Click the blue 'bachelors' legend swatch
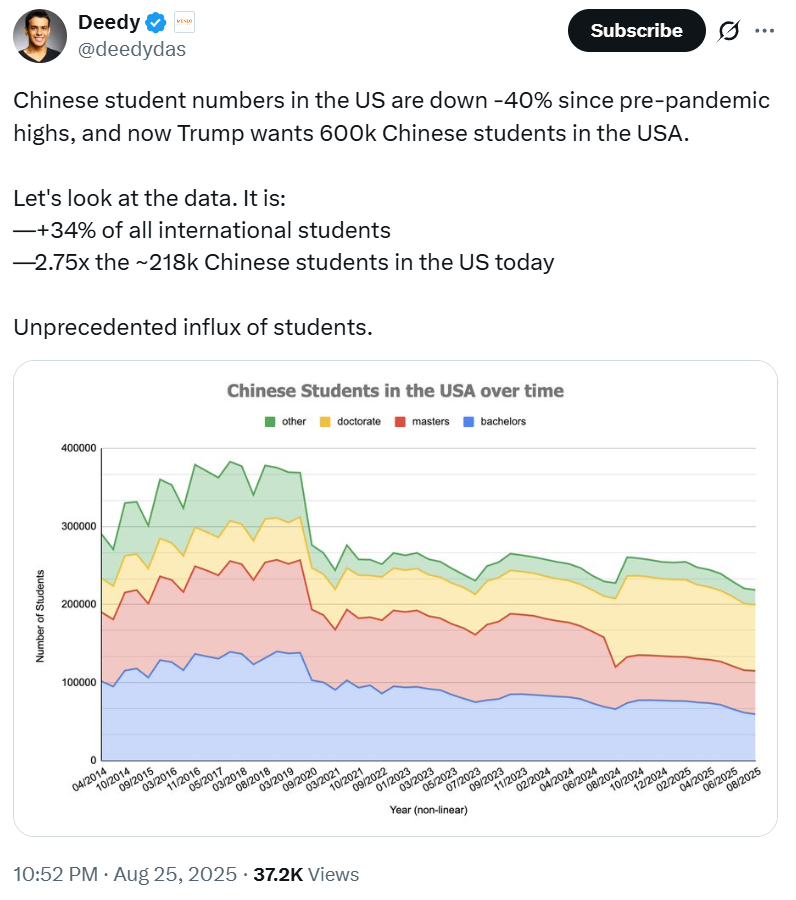Image resolution: width=796 pixels, height=900 pixels. pos(468,422)
